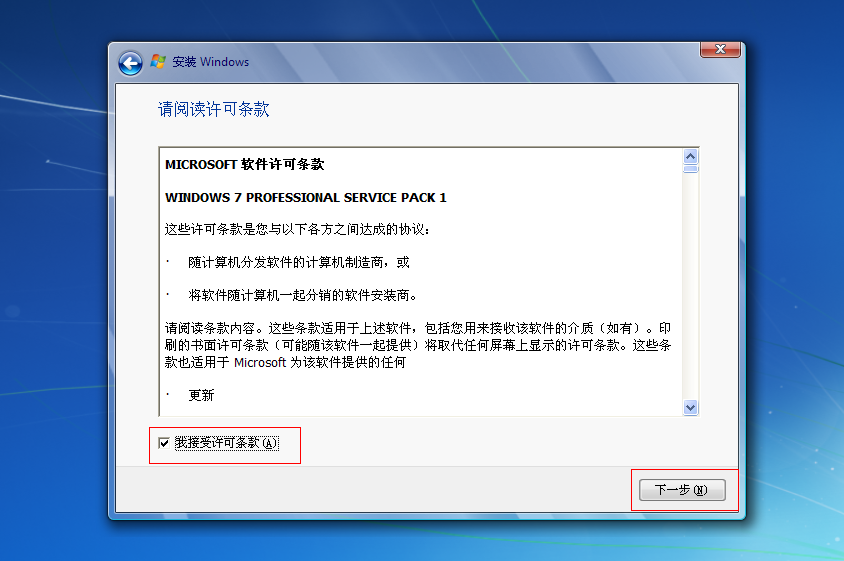Click the paragraph starting 请阅读条款内容
This screenshot has width=844, height=561.
click(418, 345)
